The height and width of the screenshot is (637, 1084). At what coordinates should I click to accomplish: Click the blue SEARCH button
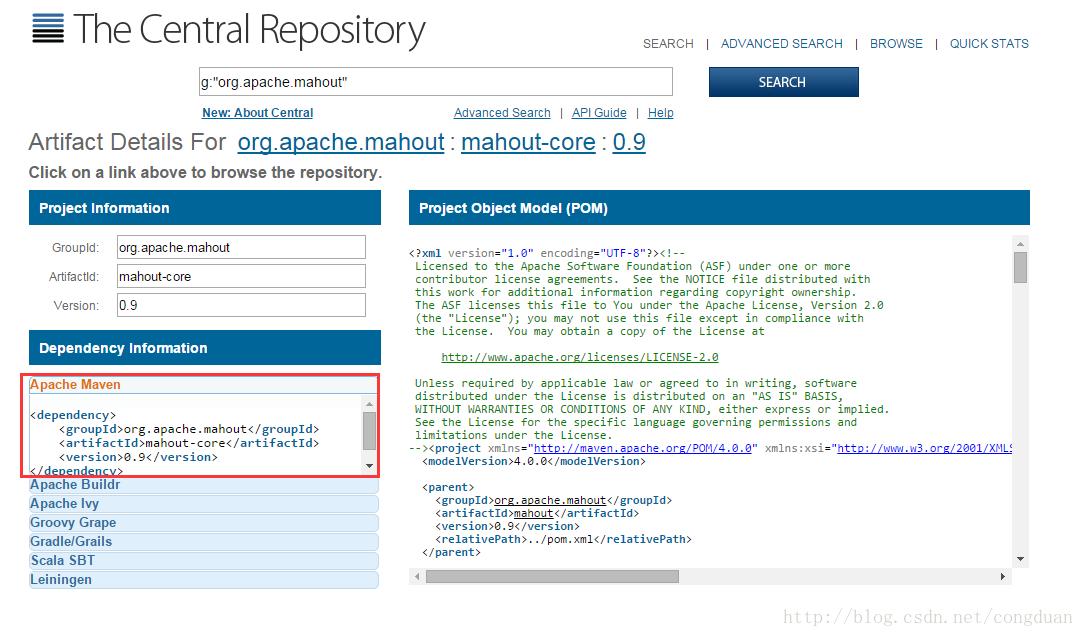(783, 82)
